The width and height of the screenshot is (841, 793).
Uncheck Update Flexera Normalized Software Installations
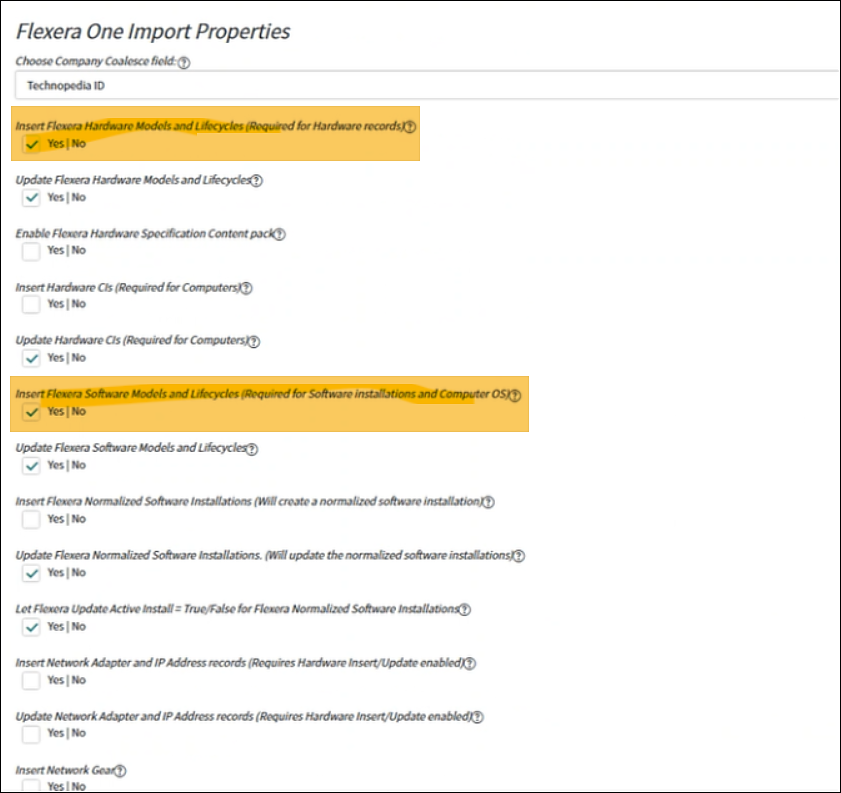tap(31, 573)
